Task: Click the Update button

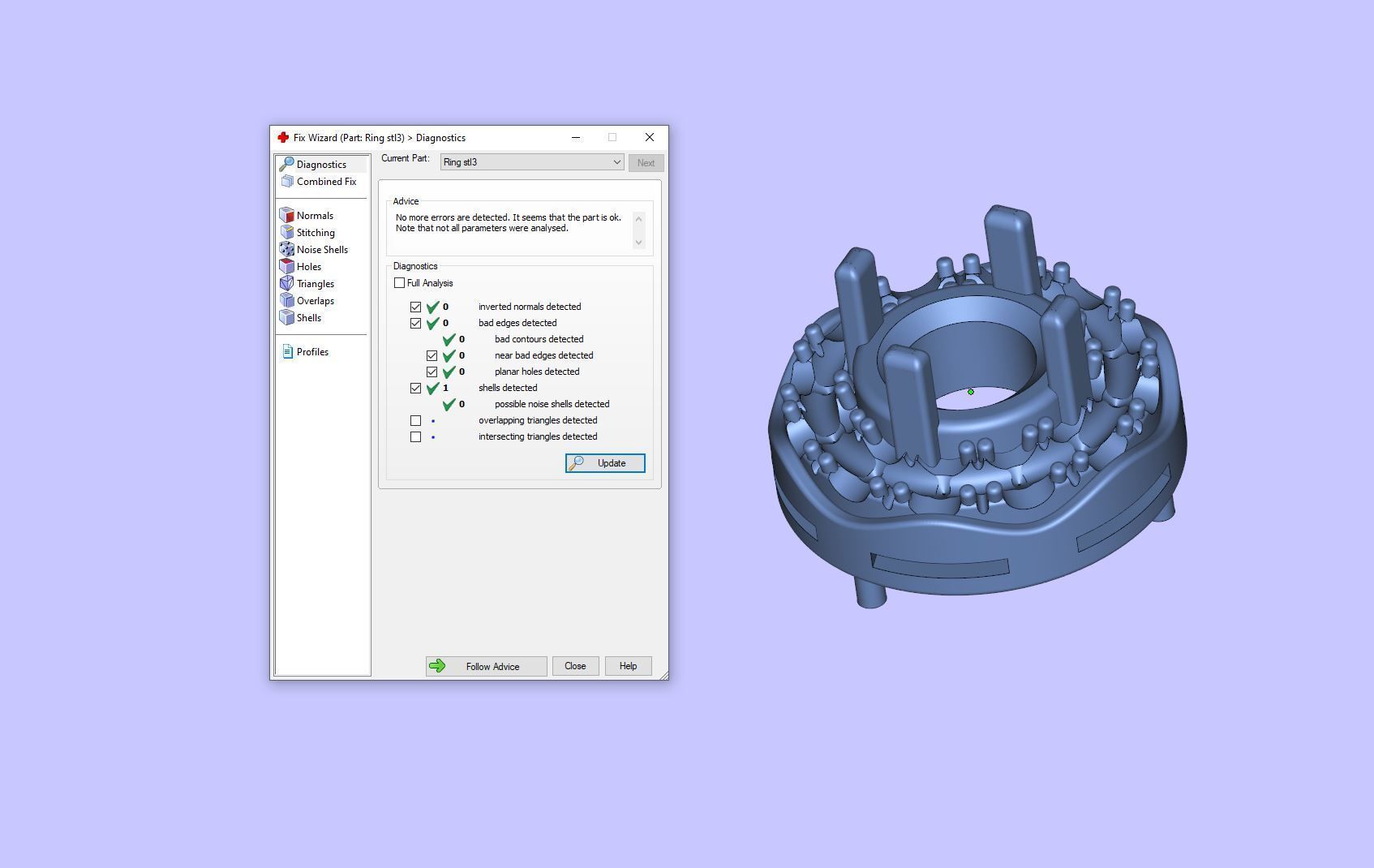Action: (605, 463)
